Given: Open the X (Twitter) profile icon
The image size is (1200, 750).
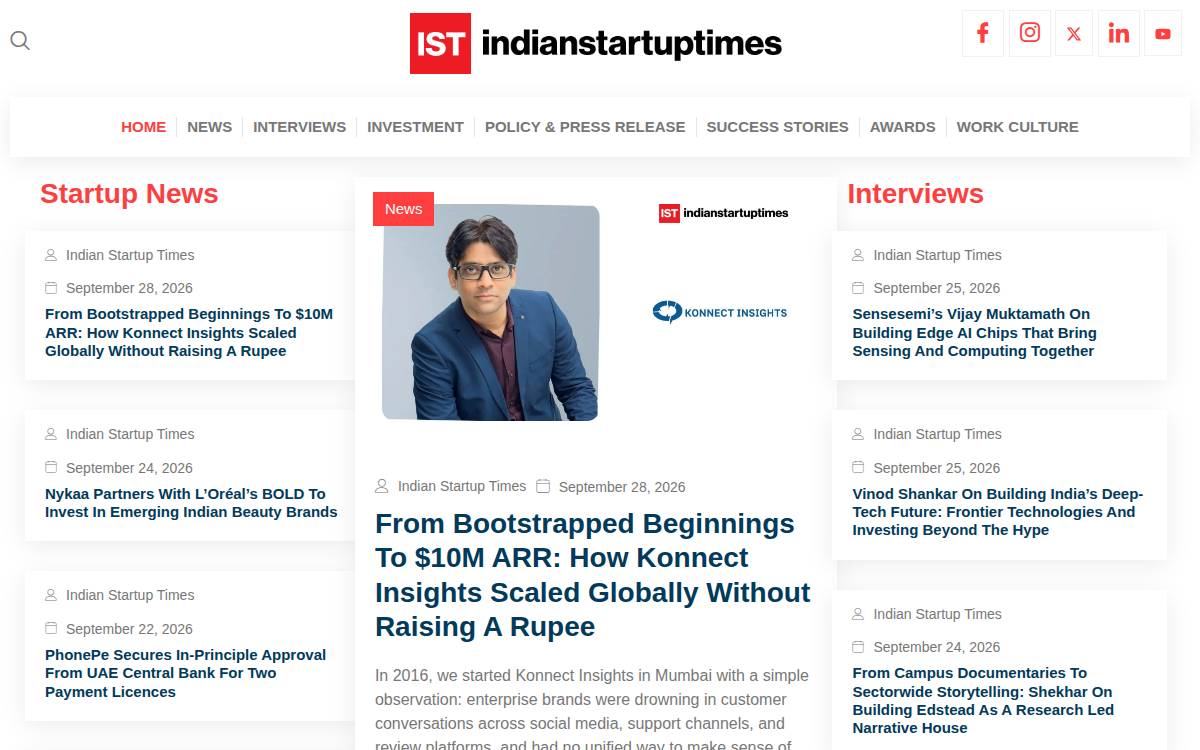Looking at the screenshot, I should [x=1074, y=33].
